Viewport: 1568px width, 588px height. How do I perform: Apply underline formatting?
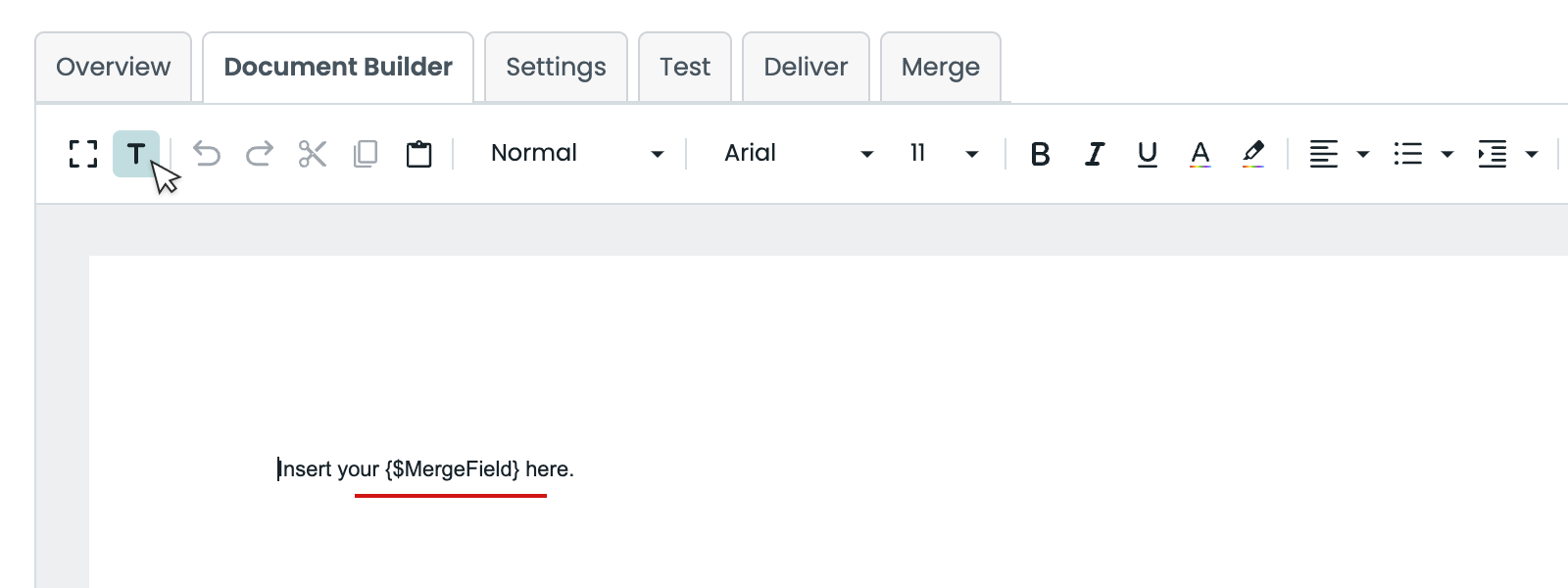(x=1147, y=154)
